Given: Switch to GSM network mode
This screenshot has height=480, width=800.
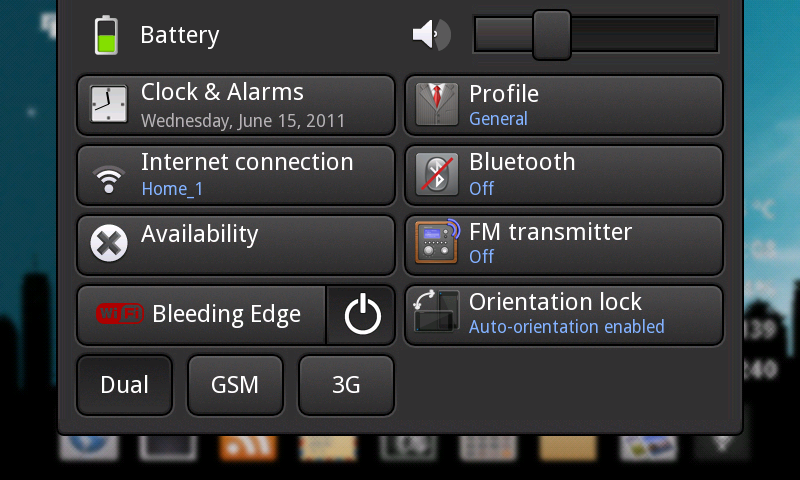Looking at the screenshot, I should [x=235, y=385].
